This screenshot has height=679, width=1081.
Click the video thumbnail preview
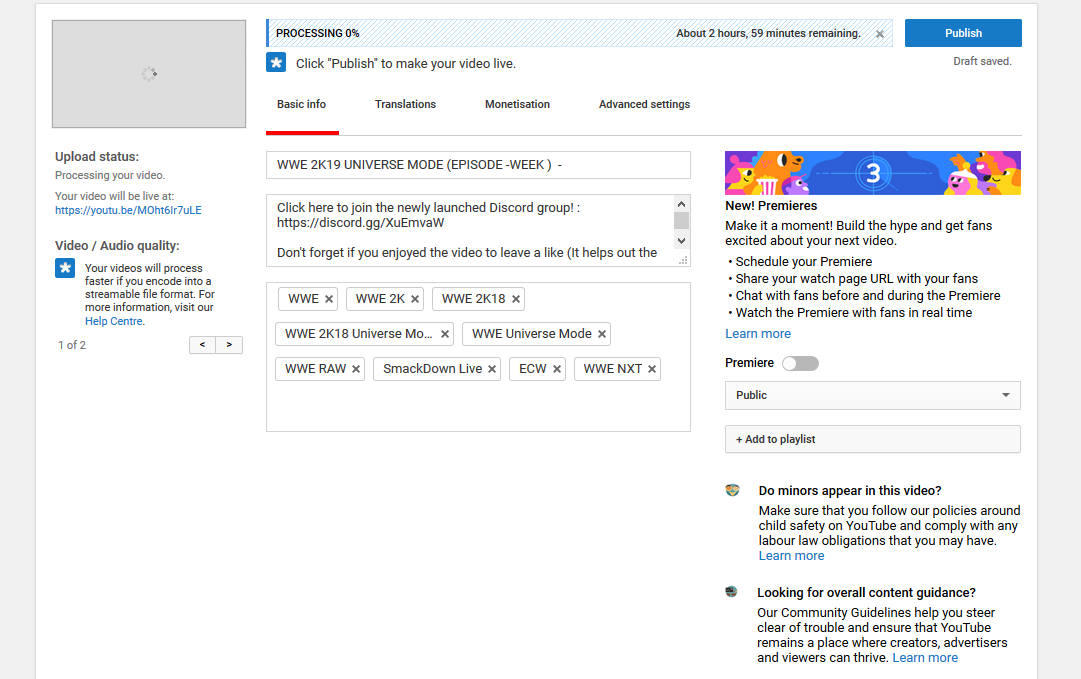point(149,74)
